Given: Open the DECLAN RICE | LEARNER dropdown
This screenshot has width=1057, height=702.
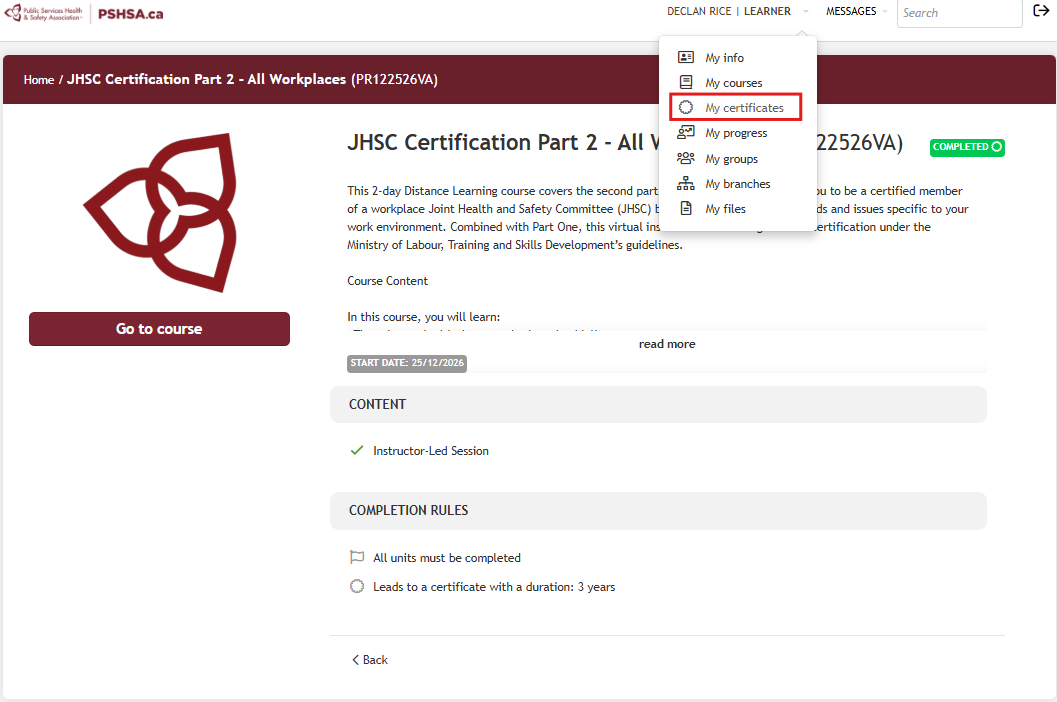Looking at the screenshot, I should click(737, 11).
